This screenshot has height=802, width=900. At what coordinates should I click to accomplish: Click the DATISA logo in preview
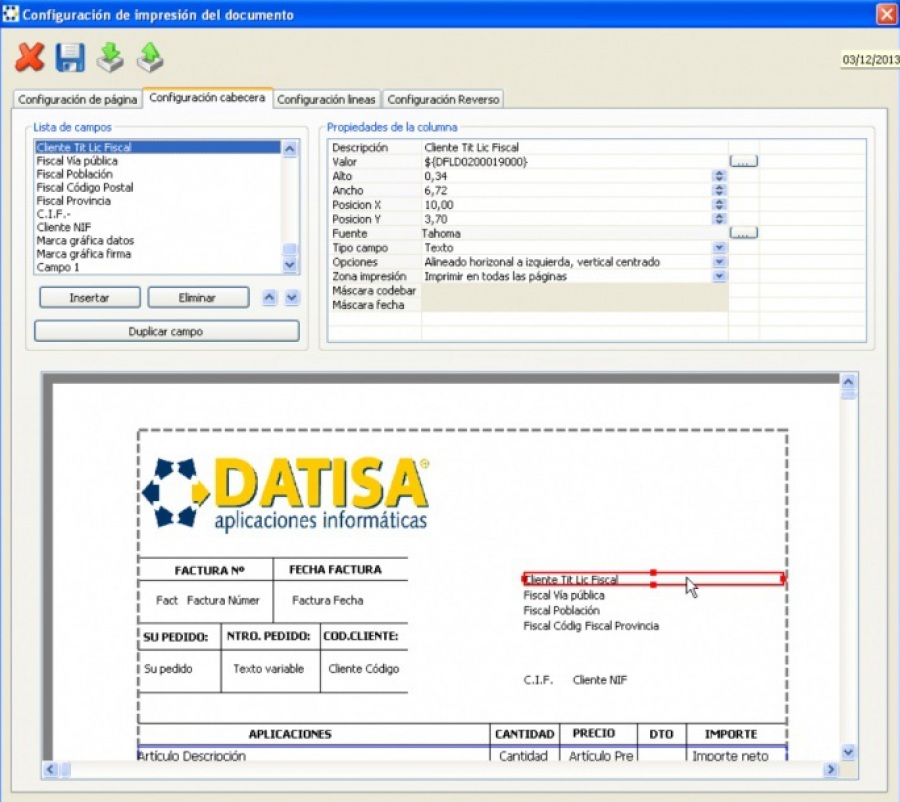286,493
